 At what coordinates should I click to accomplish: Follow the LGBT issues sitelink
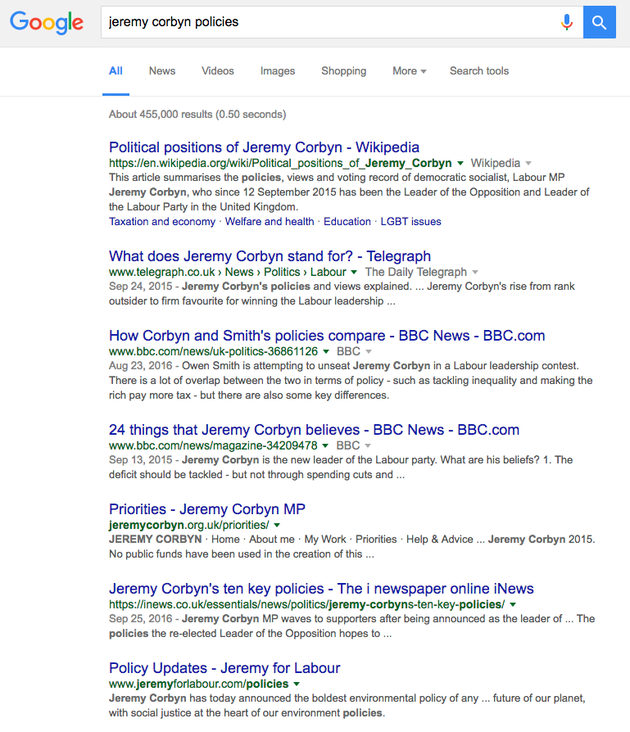411,221
